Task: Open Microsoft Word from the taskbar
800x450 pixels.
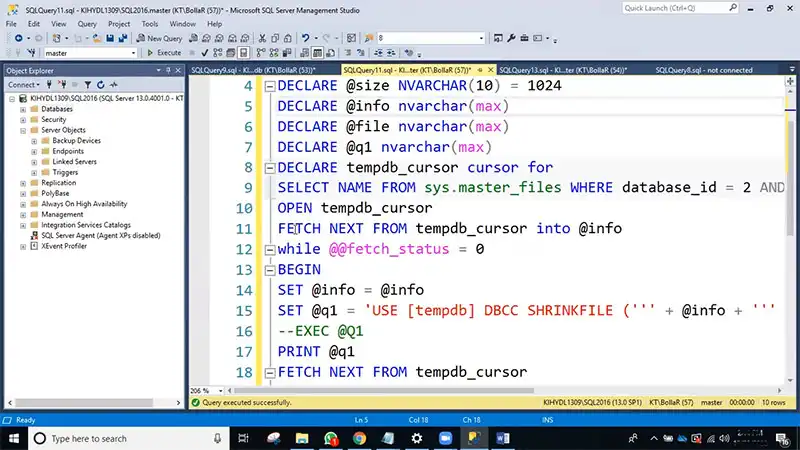Action: pyautogui.click(x=503, y=438)
